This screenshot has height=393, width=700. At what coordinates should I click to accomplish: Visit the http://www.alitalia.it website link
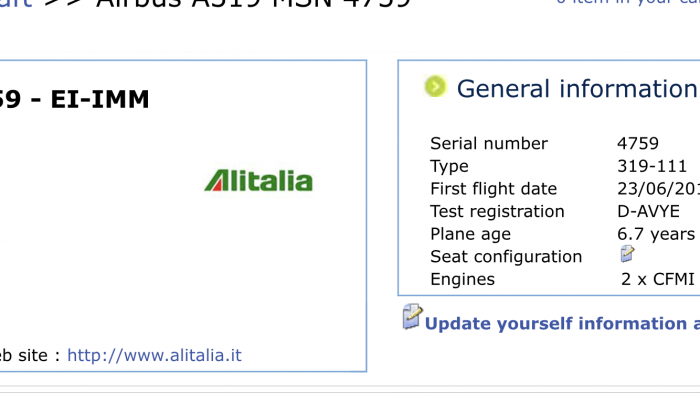154,355
